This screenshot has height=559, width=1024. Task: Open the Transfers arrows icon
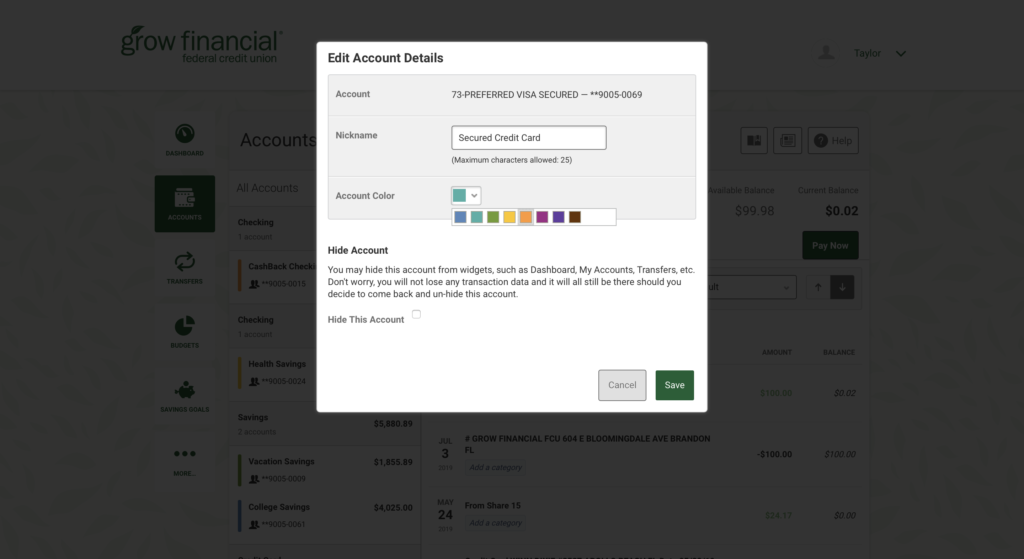pyautogui.click(x=185, y=262)
